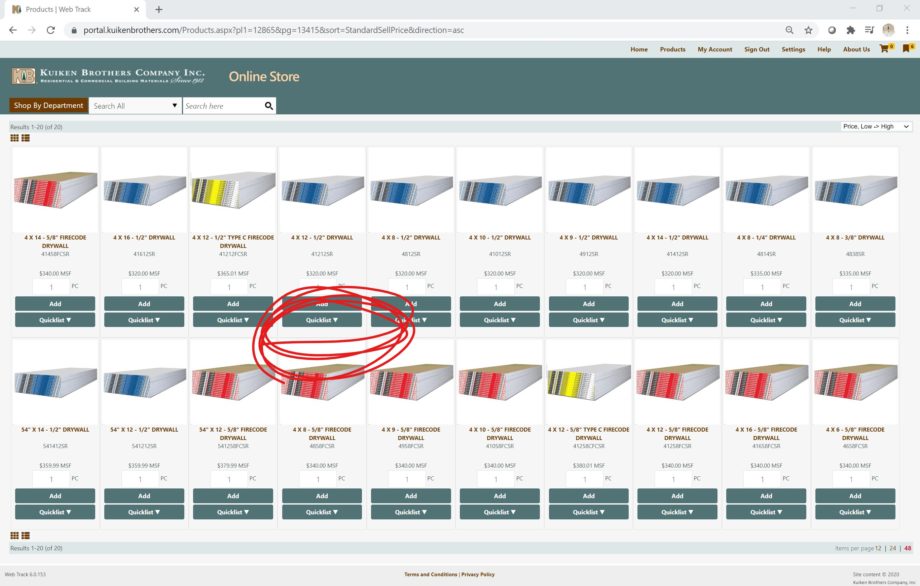Click the quantity field for 4 X 10 - 1/2" Drywall
This screenshot has height=586, width=920.
pyautogui.click(x=496, y=286)
